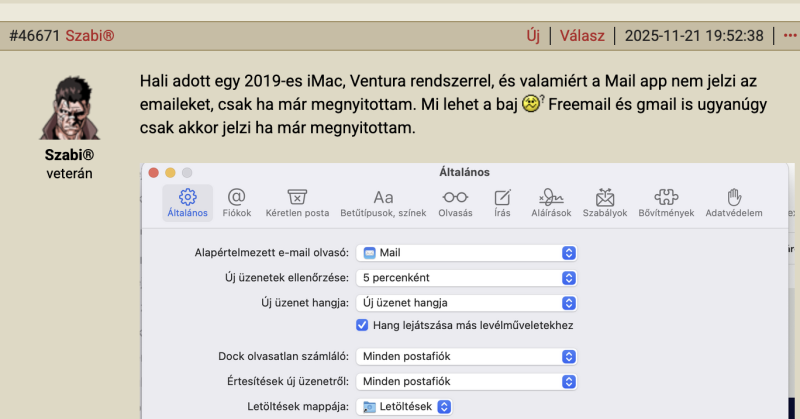
Task: Click the Válasz reply link
Action: click(582, 36)
